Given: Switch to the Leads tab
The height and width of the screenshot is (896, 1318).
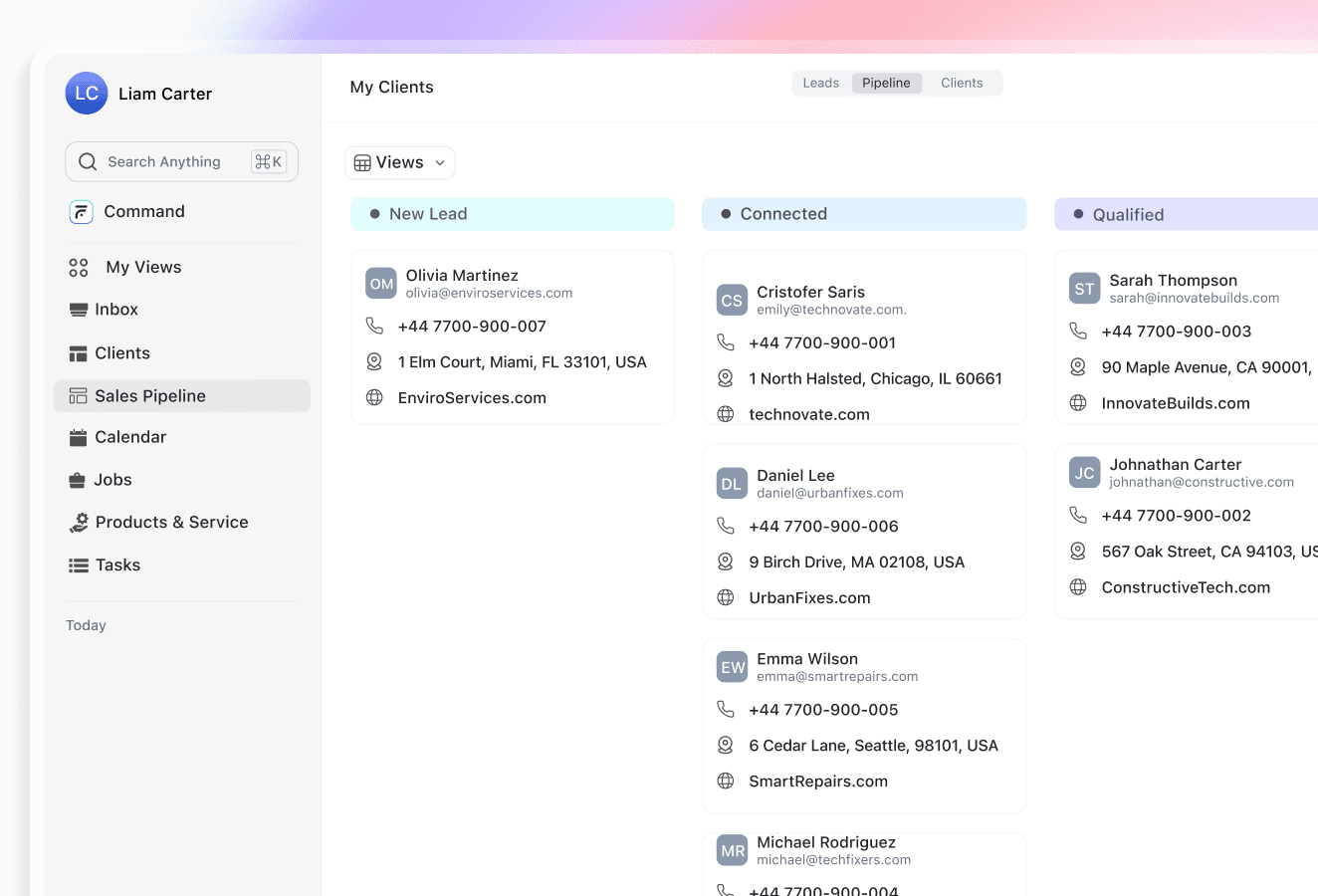Looking at the screenshot, I should tap(820, 84).
